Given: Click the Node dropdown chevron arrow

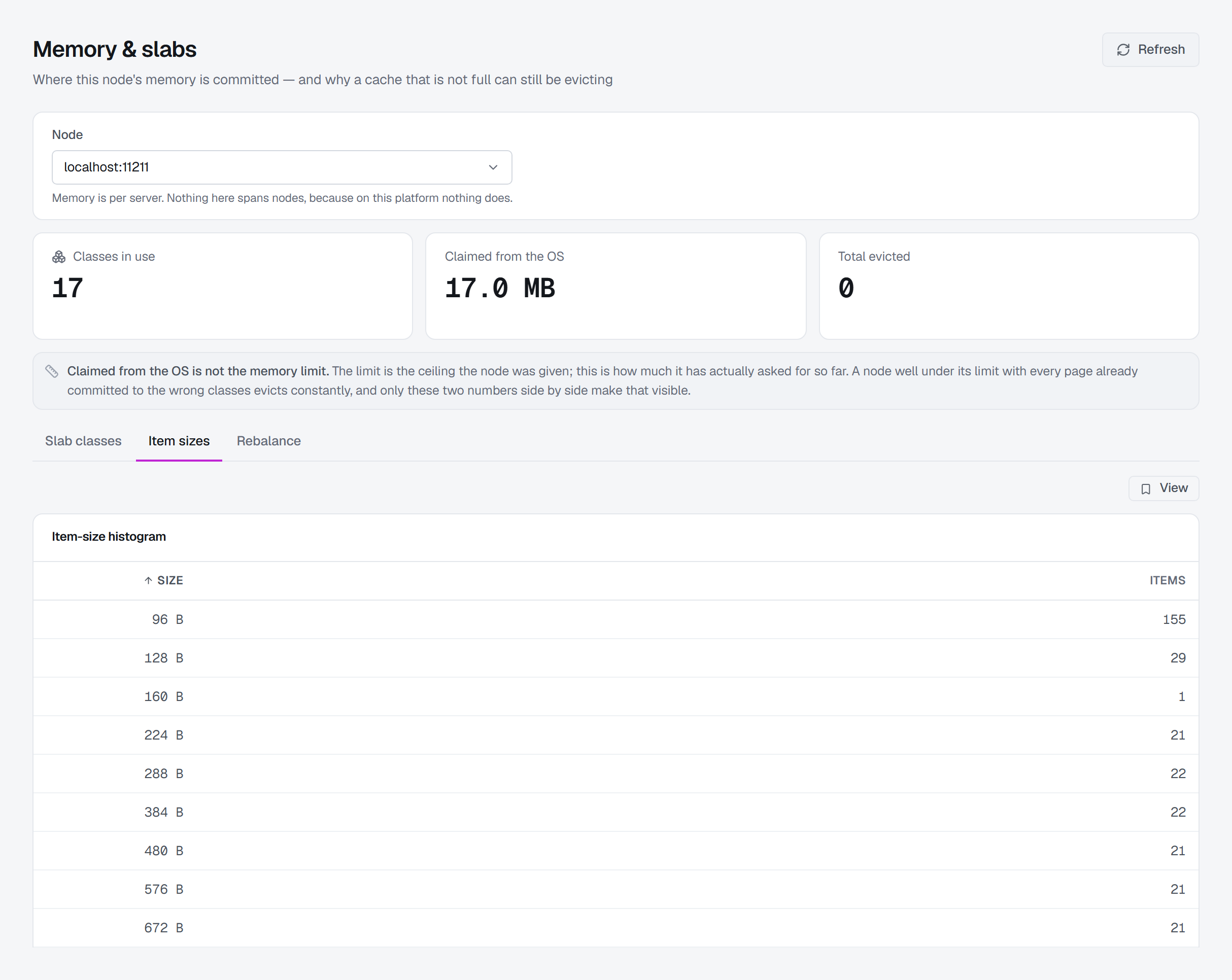Looking at the screenshot, I should click(x=493, y=167).
